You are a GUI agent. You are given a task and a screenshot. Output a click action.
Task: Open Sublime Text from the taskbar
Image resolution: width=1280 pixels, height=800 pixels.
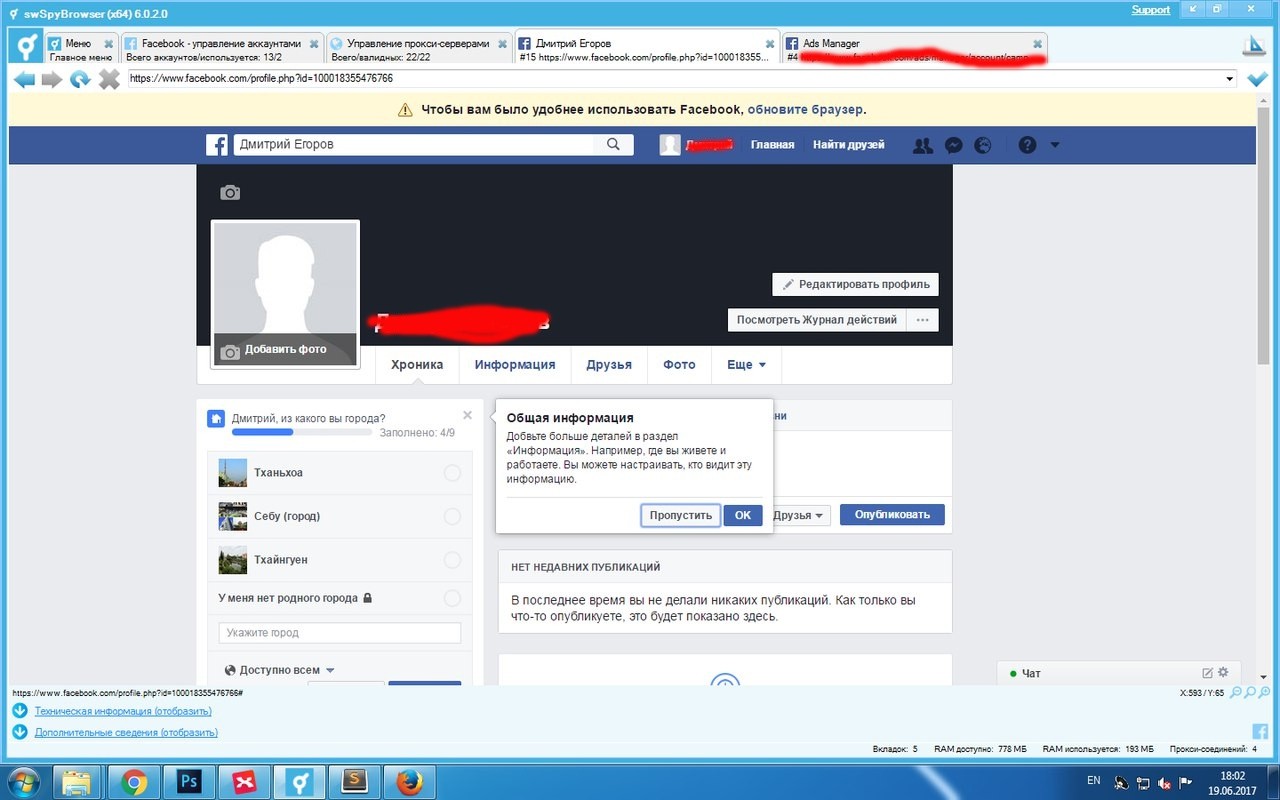(353, 782)
